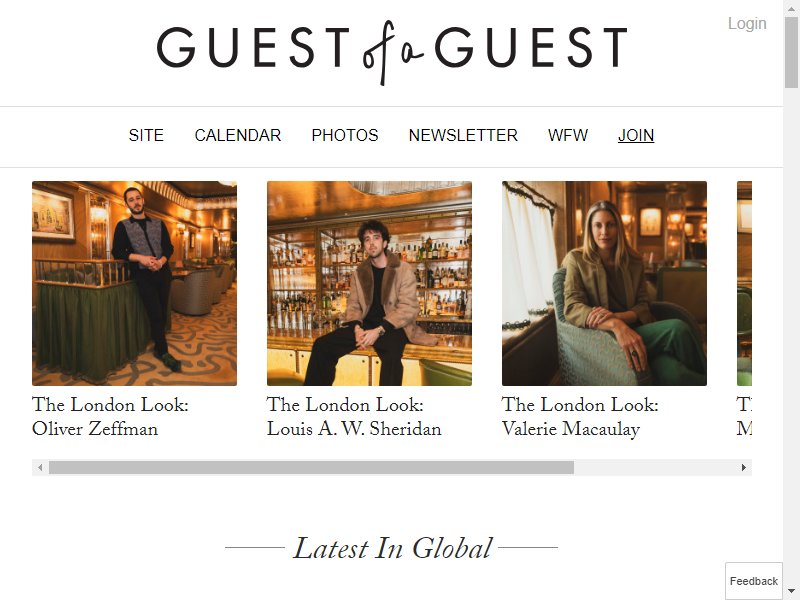Image resolution: width=800 pixels, height=600 pixels.
Task: Open the PHOTOS menu item
Action: [x=345, y=135]
